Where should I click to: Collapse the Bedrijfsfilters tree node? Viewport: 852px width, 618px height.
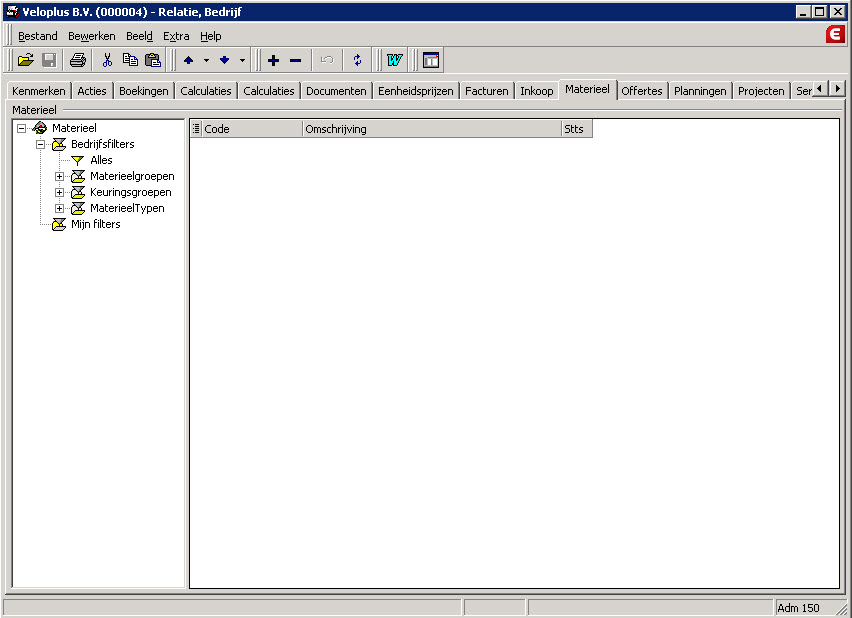[x=40, y=145]
